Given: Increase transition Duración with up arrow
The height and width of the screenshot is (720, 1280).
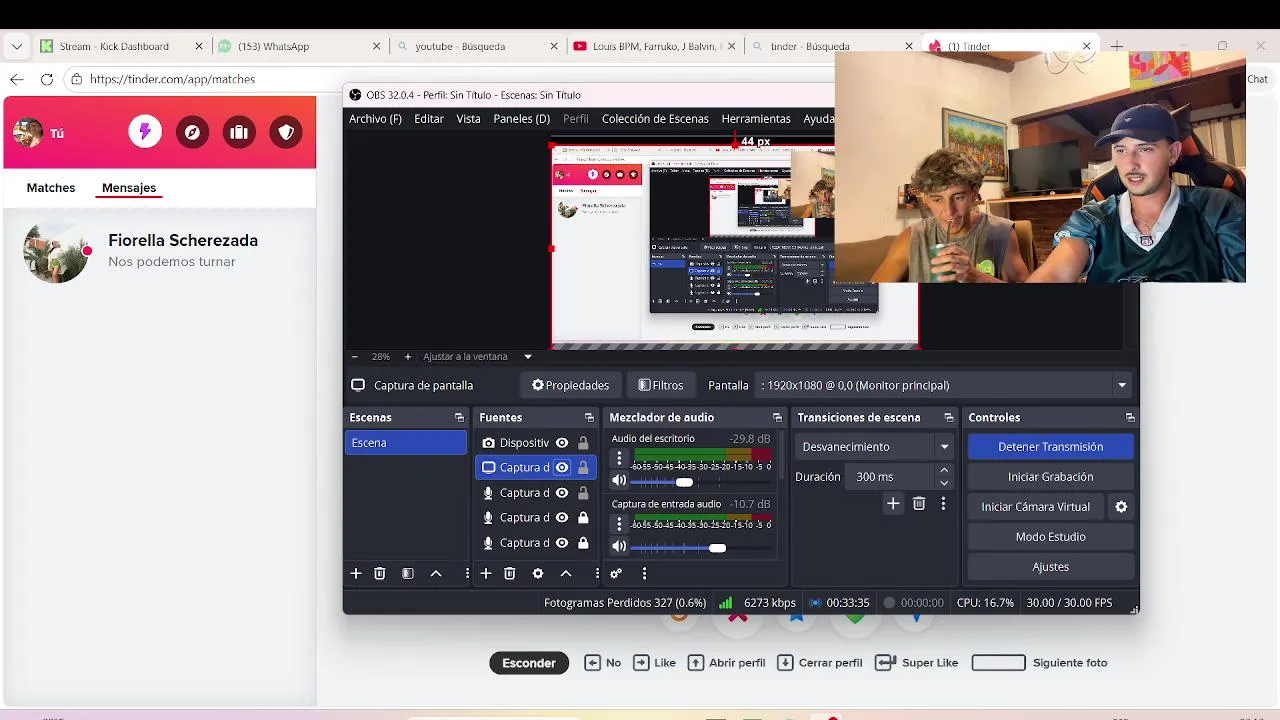Looking at the screenshot, I should 944,470.
